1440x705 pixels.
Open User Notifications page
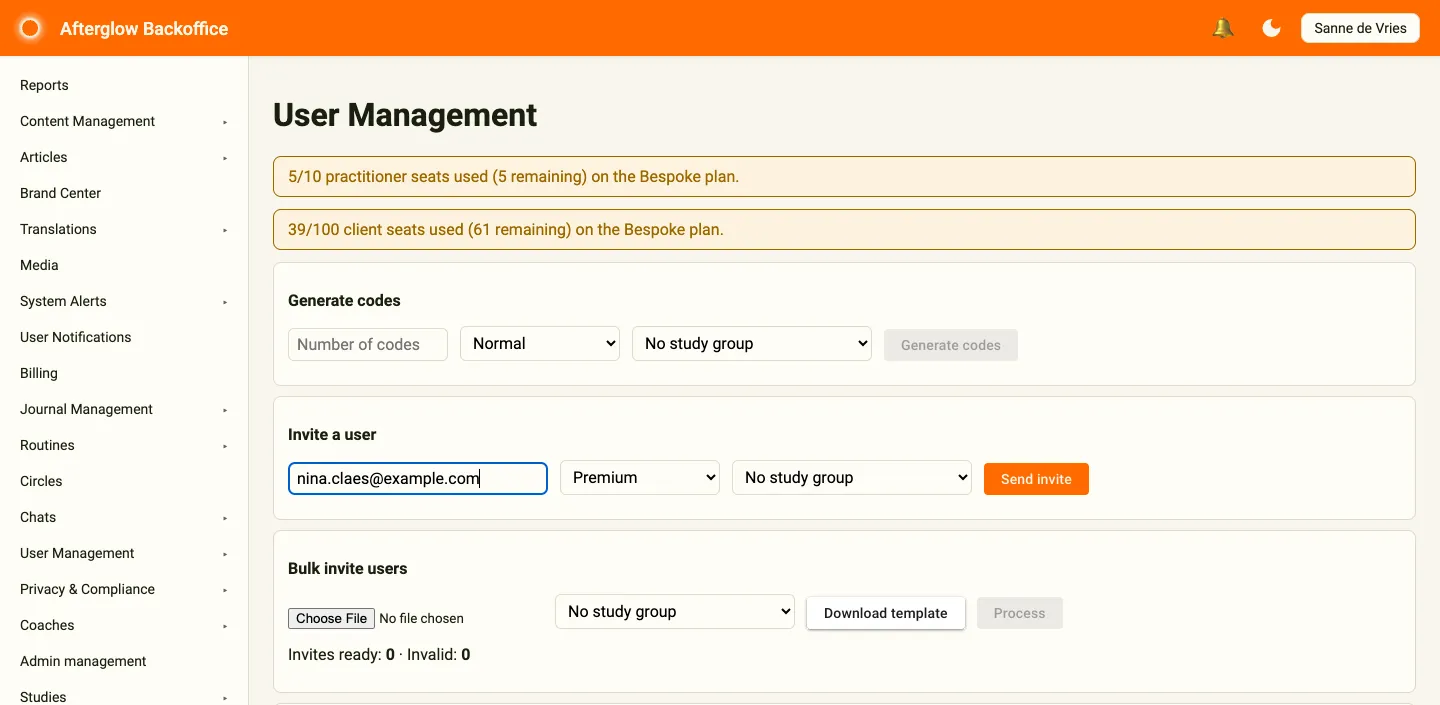[75, 337]
